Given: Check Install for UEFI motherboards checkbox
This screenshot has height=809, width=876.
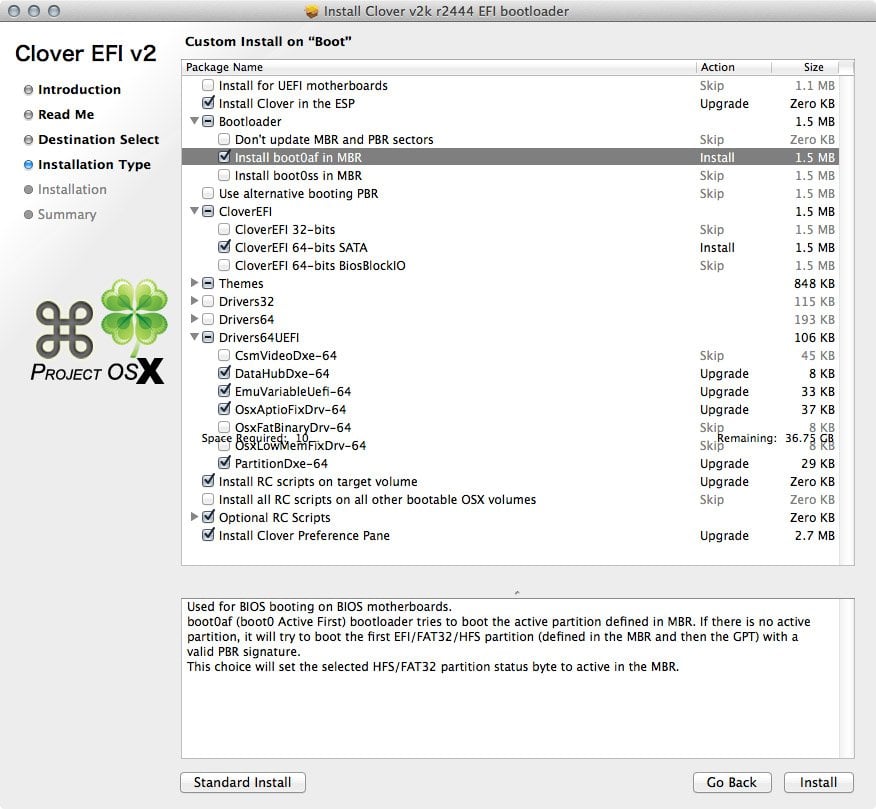Looking at the screenshot, I should click(208, 85).
